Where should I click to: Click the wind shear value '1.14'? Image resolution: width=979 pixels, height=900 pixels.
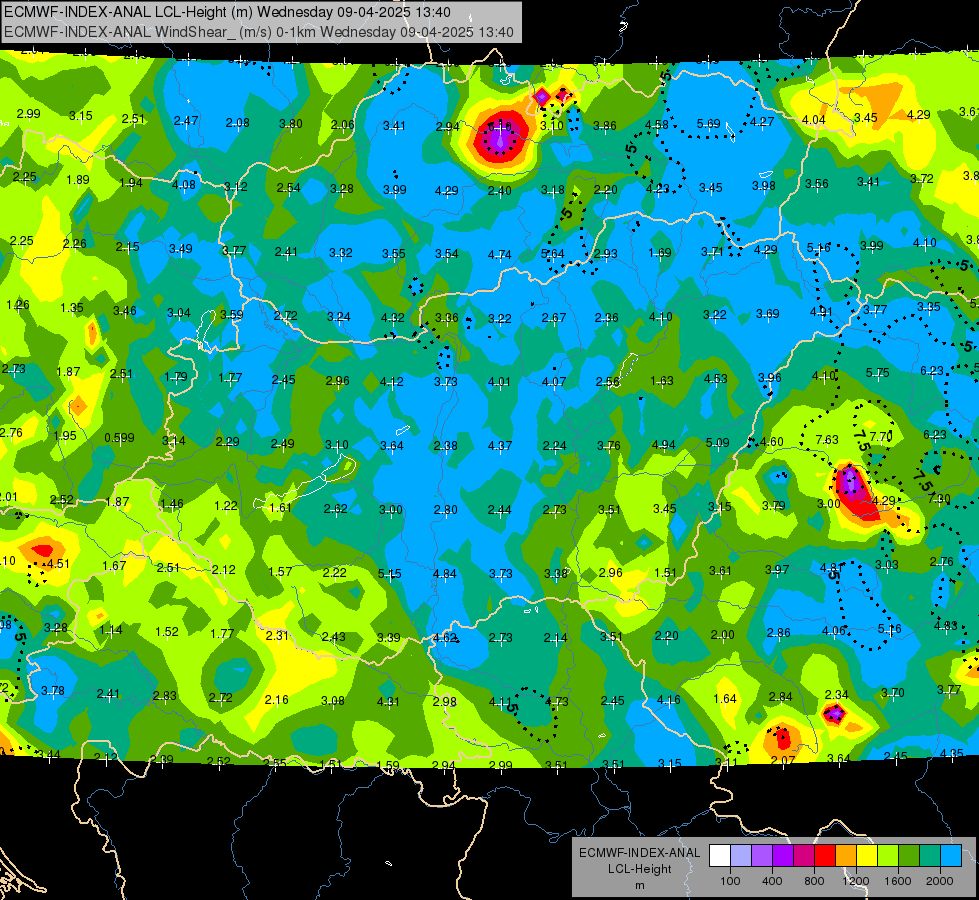click(111, 630)
